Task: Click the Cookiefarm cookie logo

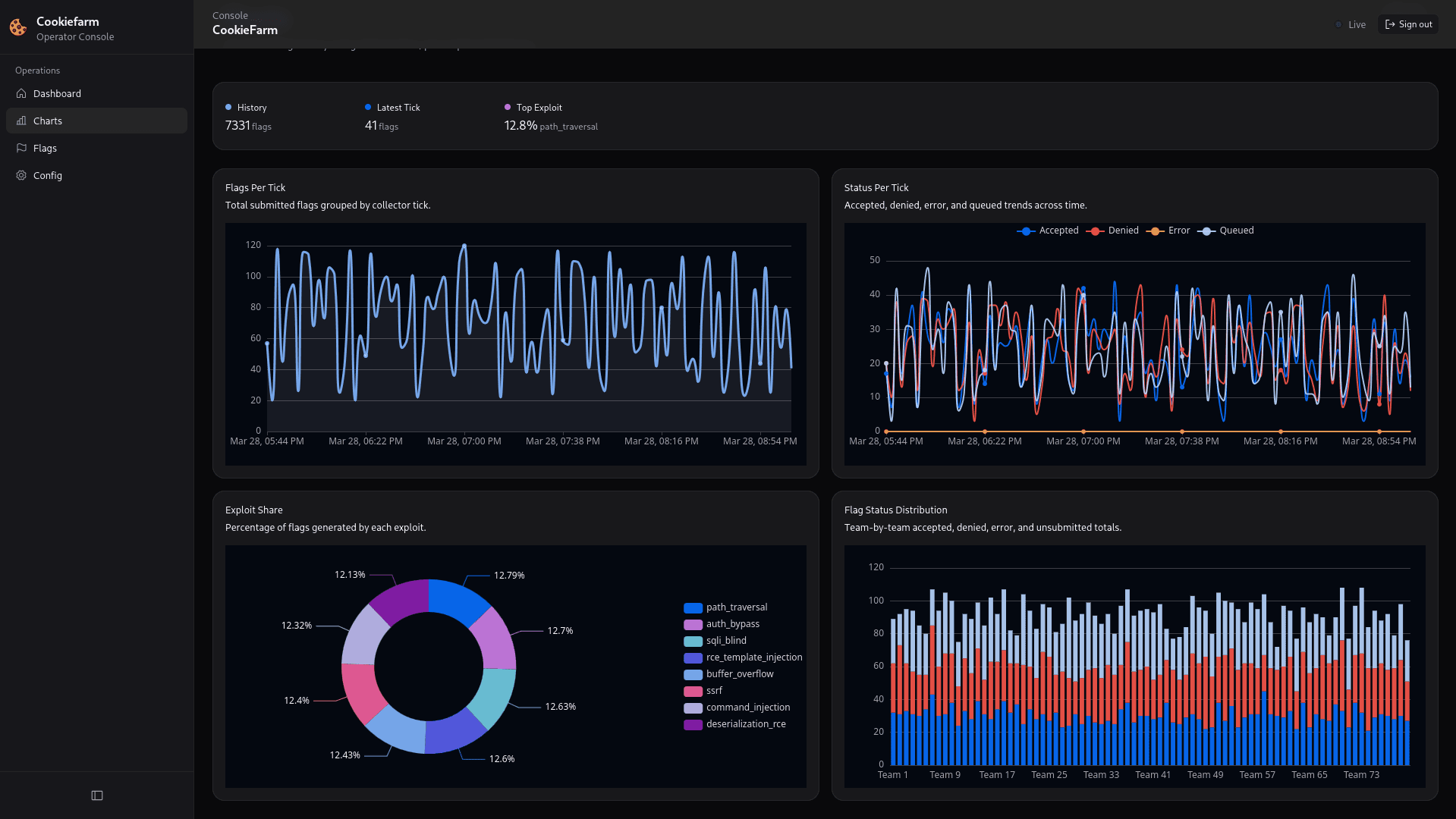Action: (x=17, y=27)
